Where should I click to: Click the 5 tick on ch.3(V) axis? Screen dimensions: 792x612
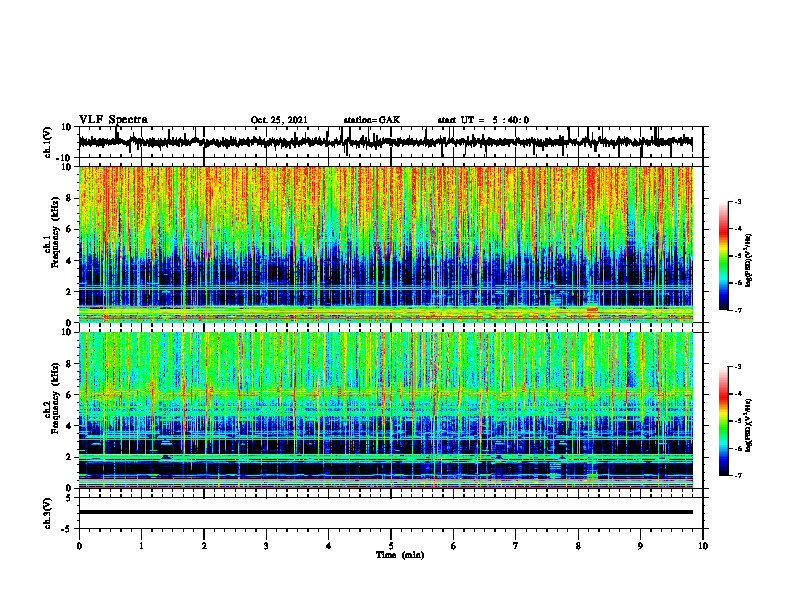69,497
